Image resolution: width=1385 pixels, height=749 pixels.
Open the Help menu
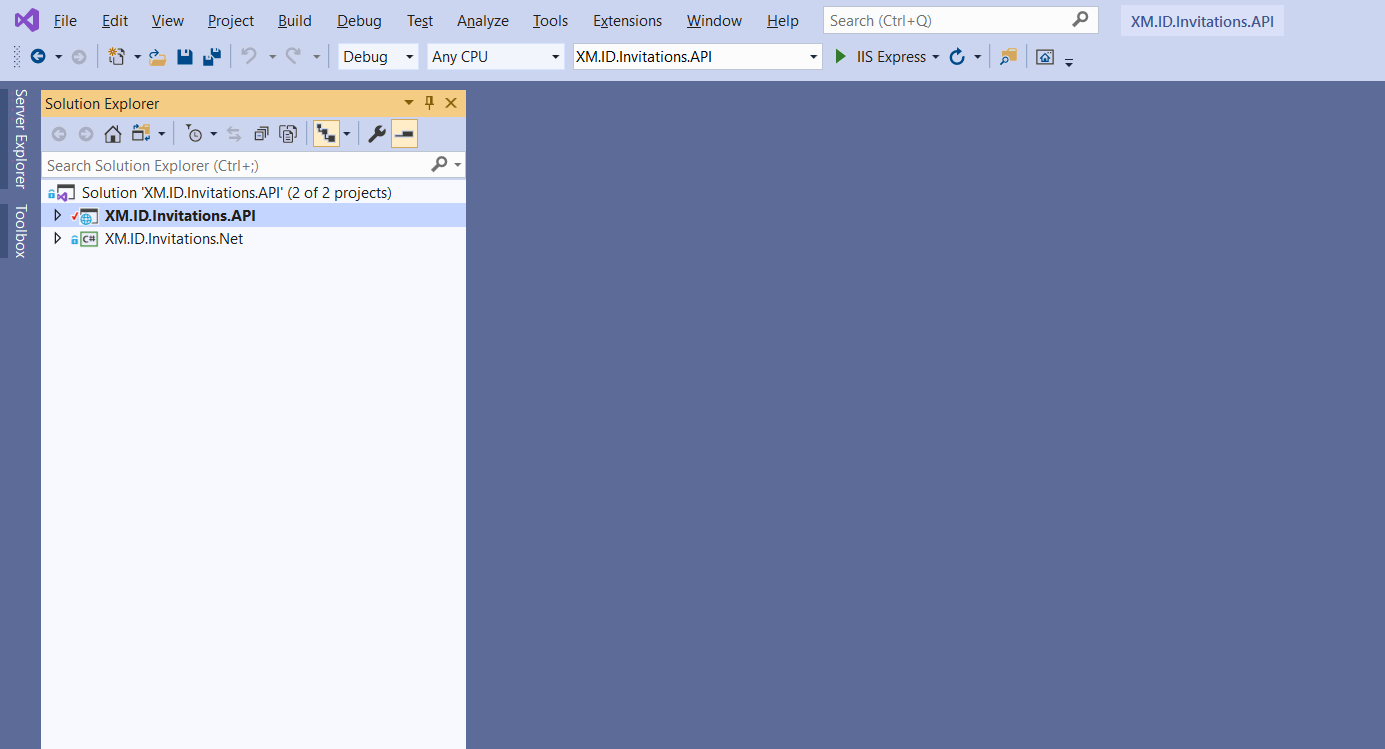coord(783,20)
